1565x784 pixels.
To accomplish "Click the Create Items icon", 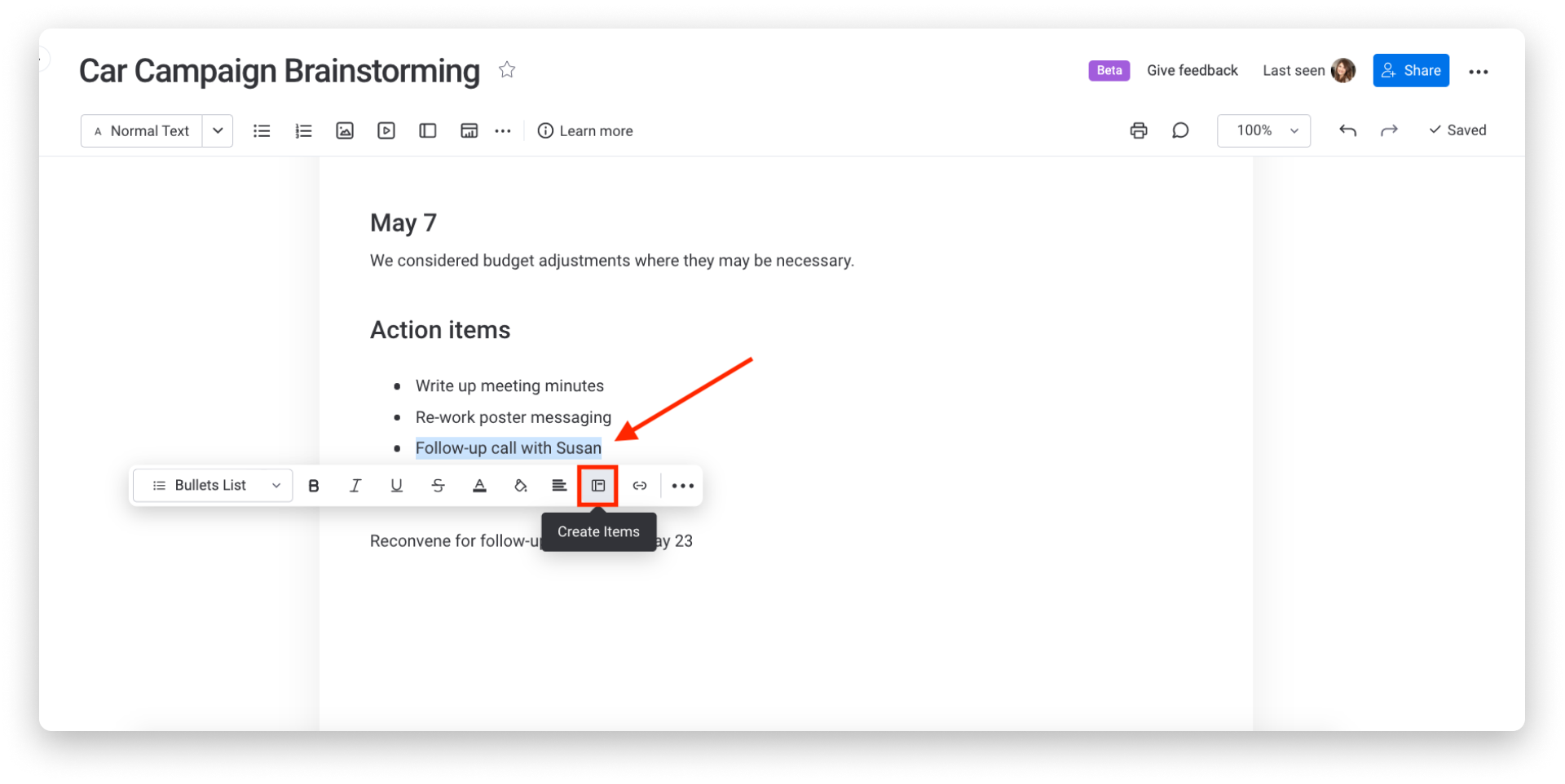I will coord(598,486).
